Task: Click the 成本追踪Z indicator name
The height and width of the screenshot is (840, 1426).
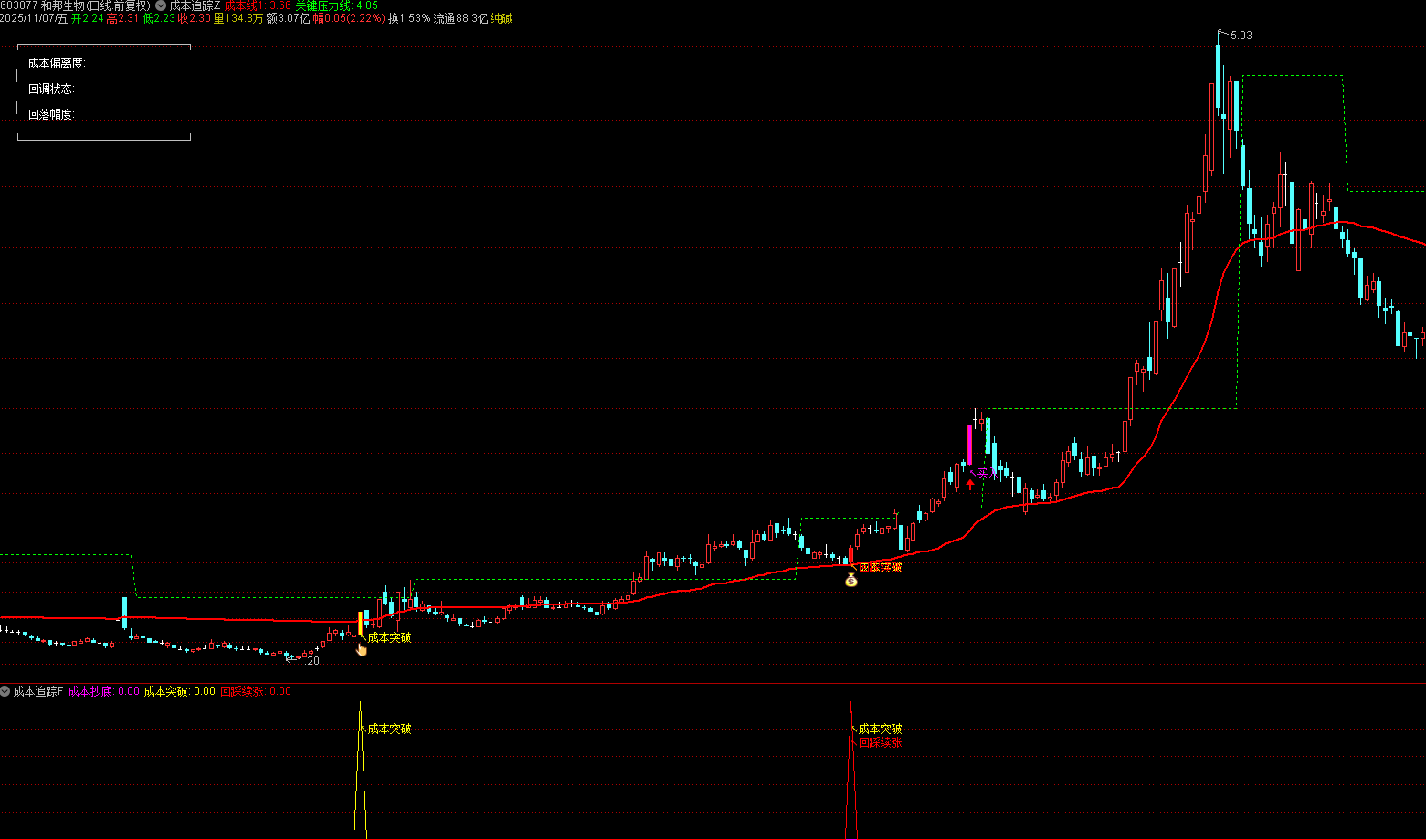Action: 195,5
